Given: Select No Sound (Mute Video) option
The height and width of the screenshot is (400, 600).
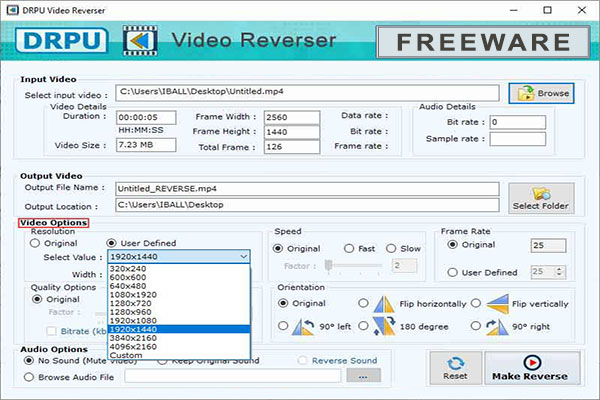Looking at the screenshot, I should point(29,360).
